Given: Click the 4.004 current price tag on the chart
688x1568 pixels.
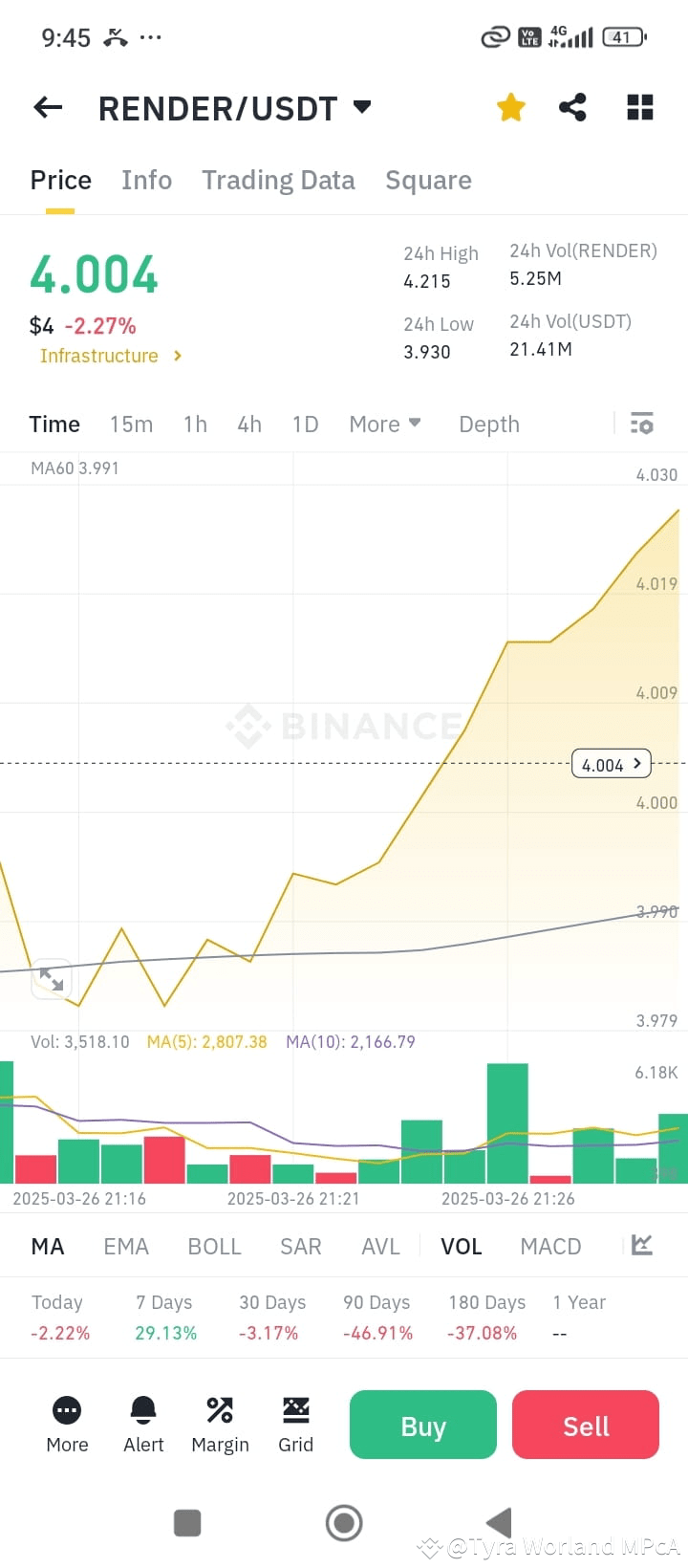Looking at the screenshot, I should pyautogui.click(x=611, y=763).
